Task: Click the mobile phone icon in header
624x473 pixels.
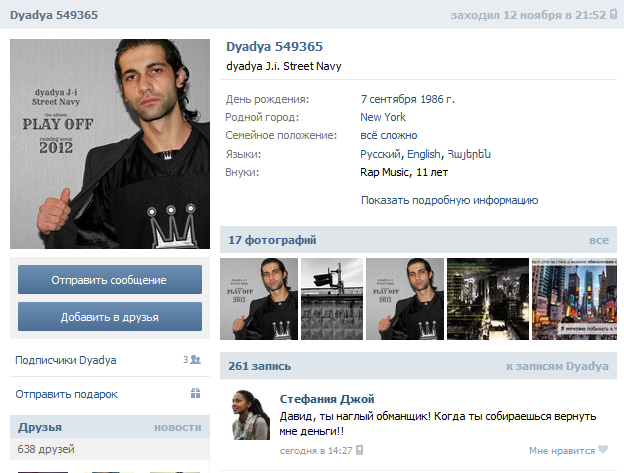Action: pos(613,14)
